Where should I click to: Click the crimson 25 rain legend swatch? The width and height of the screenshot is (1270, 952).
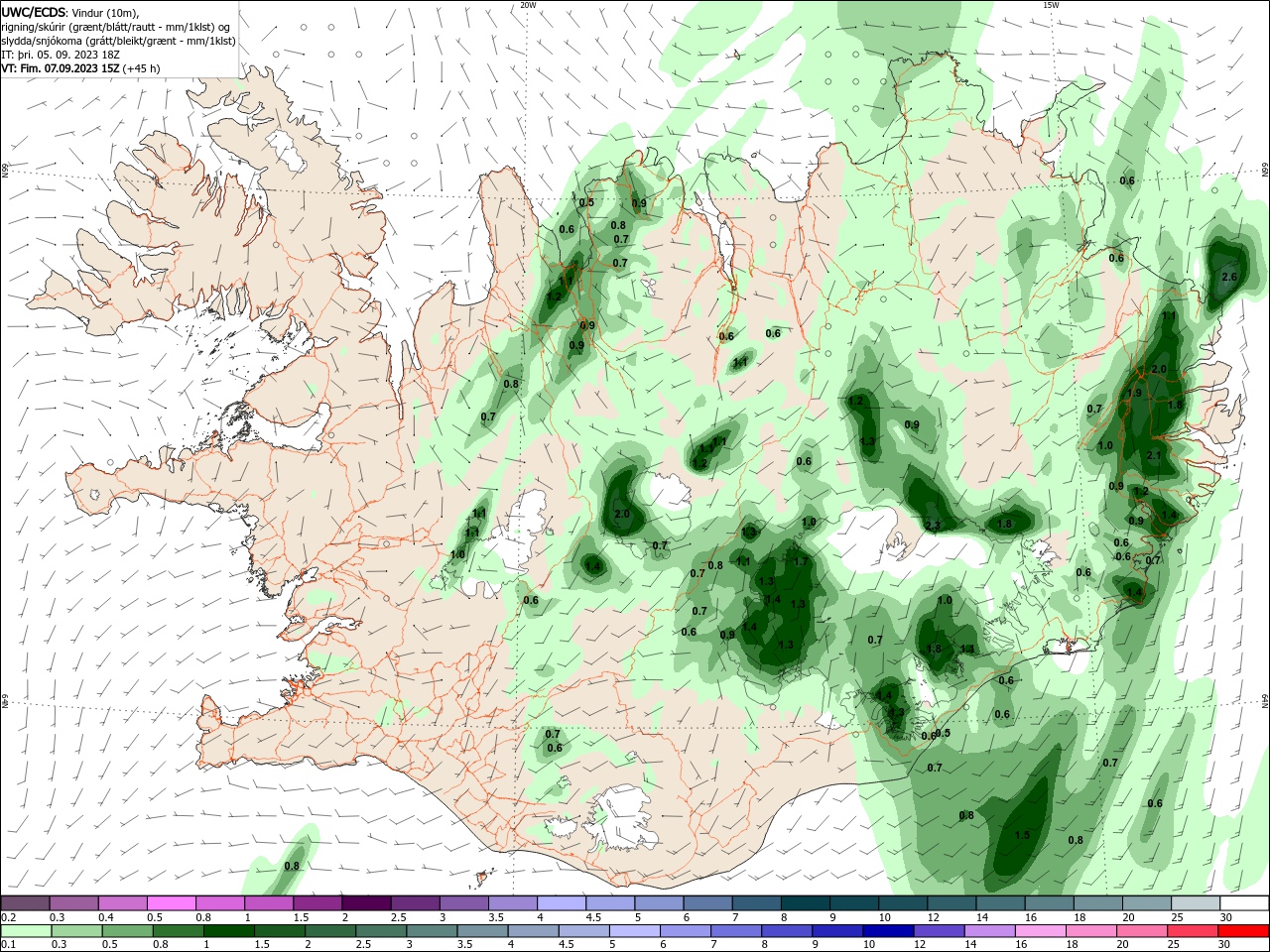[1194, 931]
